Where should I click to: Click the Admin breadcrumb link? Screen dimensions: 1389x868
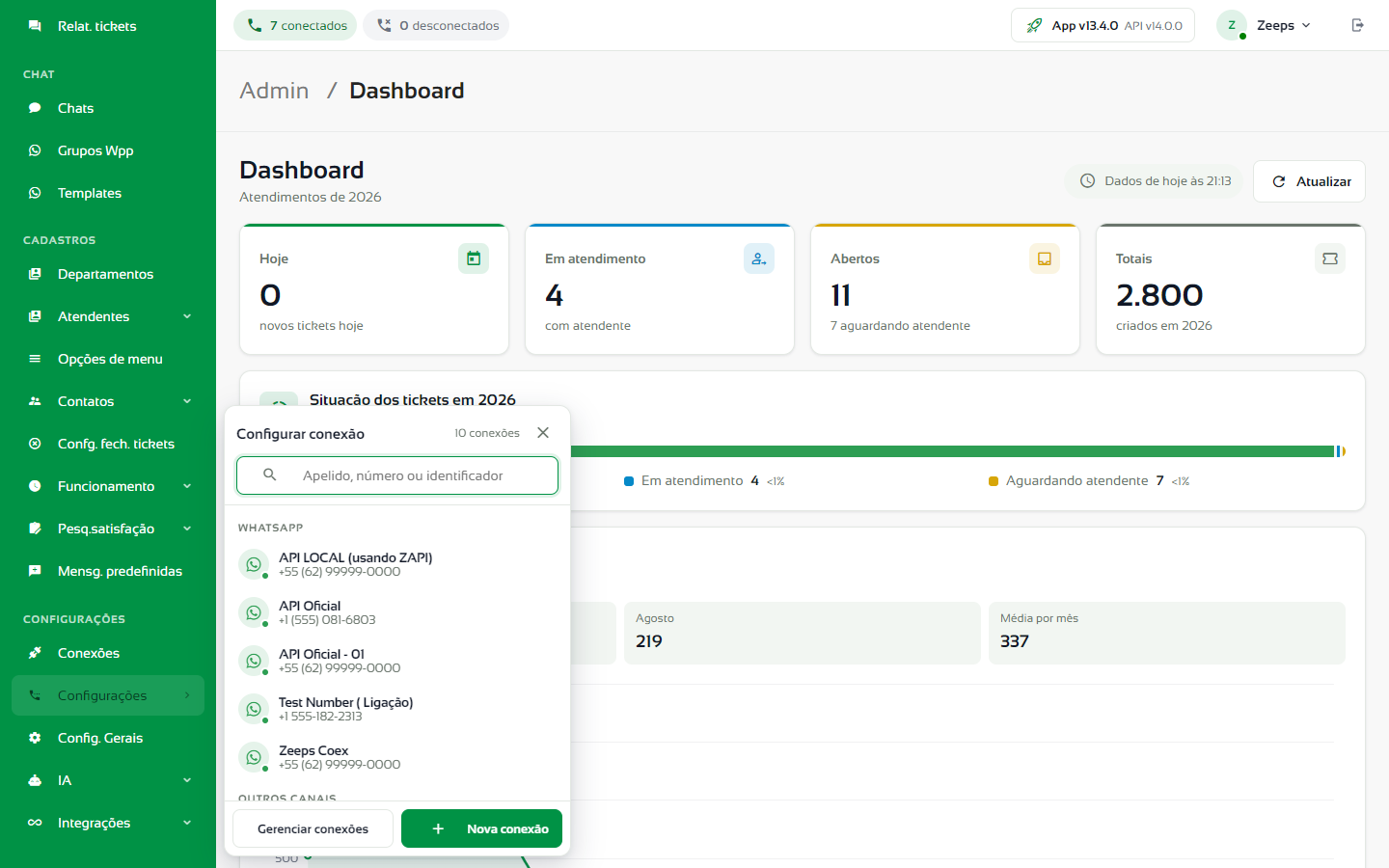coord(274,91)
